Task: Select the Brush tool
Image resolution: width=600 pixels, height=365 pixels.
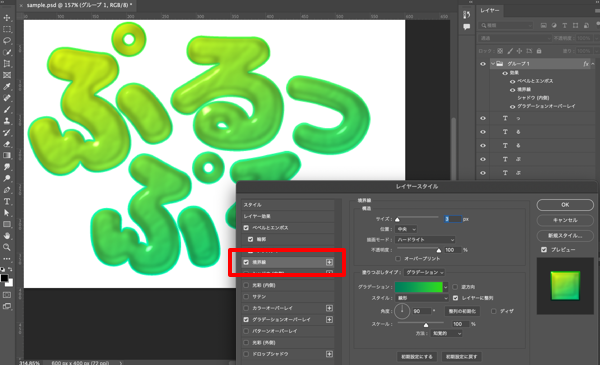Action: pyautogui.click(x=7, y=109)
